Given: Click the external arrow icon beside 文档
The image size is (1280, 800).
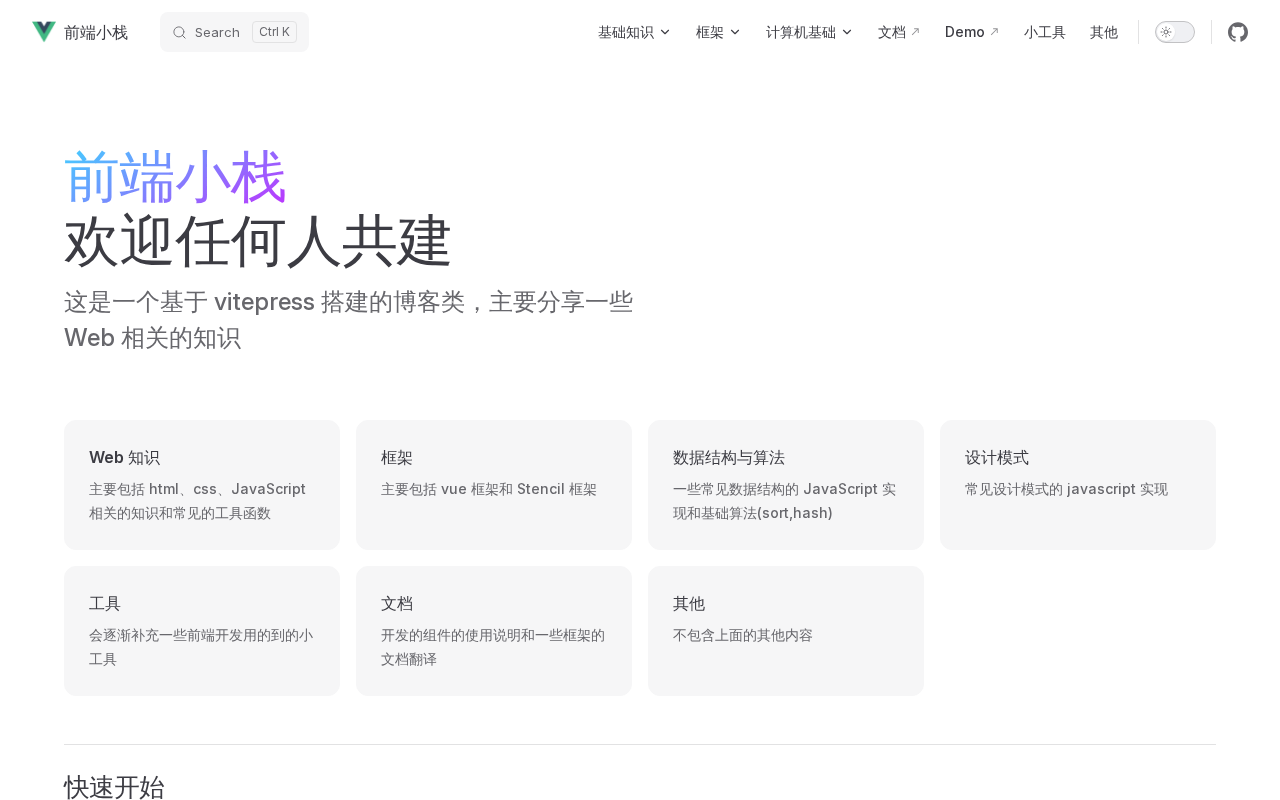Looking at the screenshot, I should (915, 32).
